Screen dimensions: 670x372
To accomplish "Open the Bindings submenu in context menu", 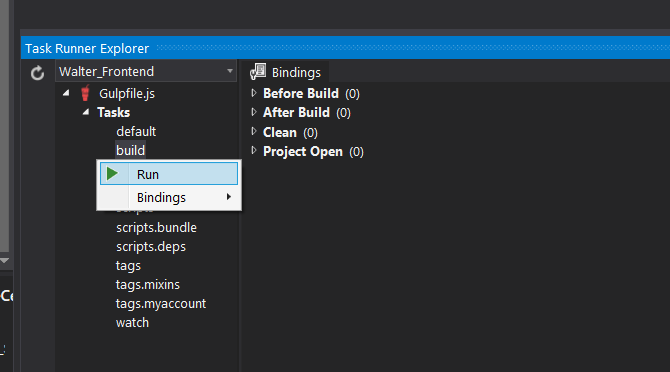I will pos(169,197).
